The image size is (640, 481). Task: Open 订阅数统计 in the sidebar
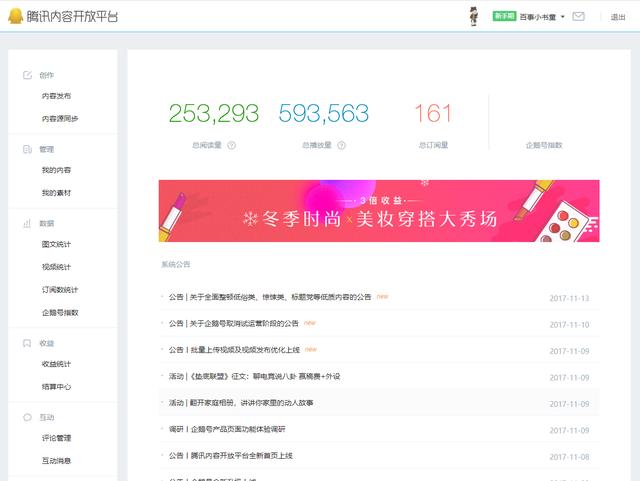point(60,290)
